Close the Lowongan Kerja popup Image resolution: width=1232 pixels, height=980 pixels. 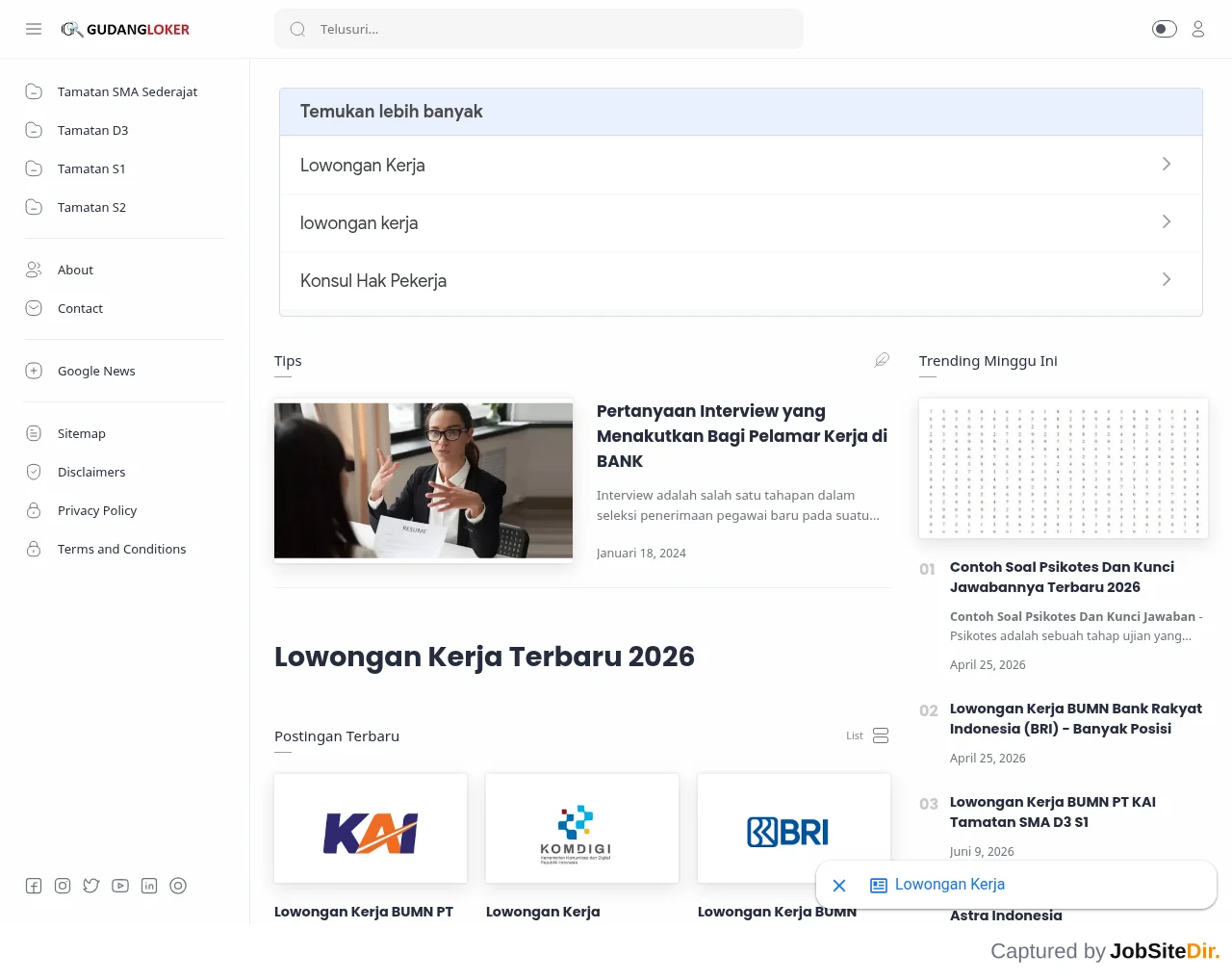[x=839, y=886]
